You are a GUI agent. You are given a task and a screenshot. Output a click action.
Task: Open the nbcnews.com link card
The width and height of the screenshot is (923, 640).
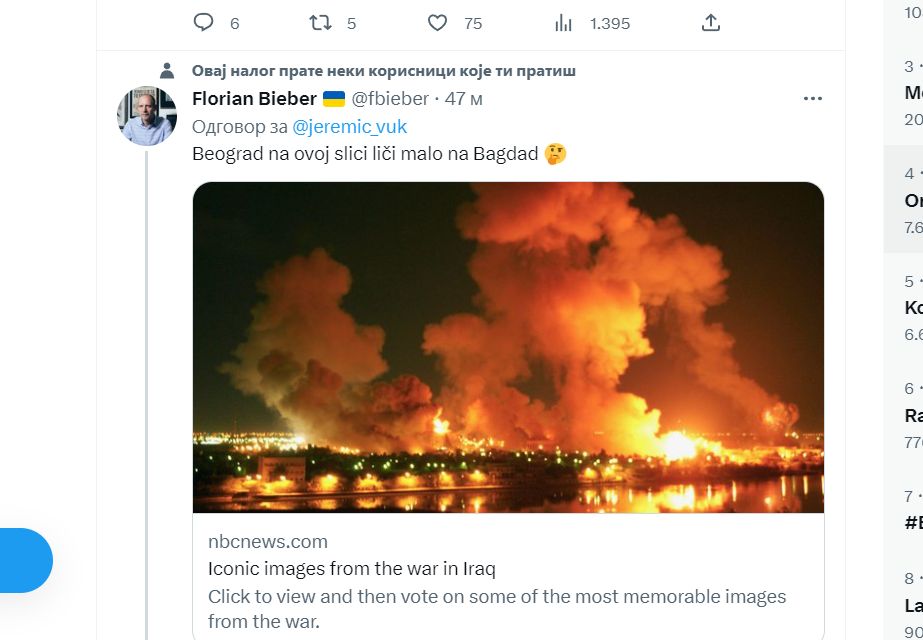(x=266, y=541)
